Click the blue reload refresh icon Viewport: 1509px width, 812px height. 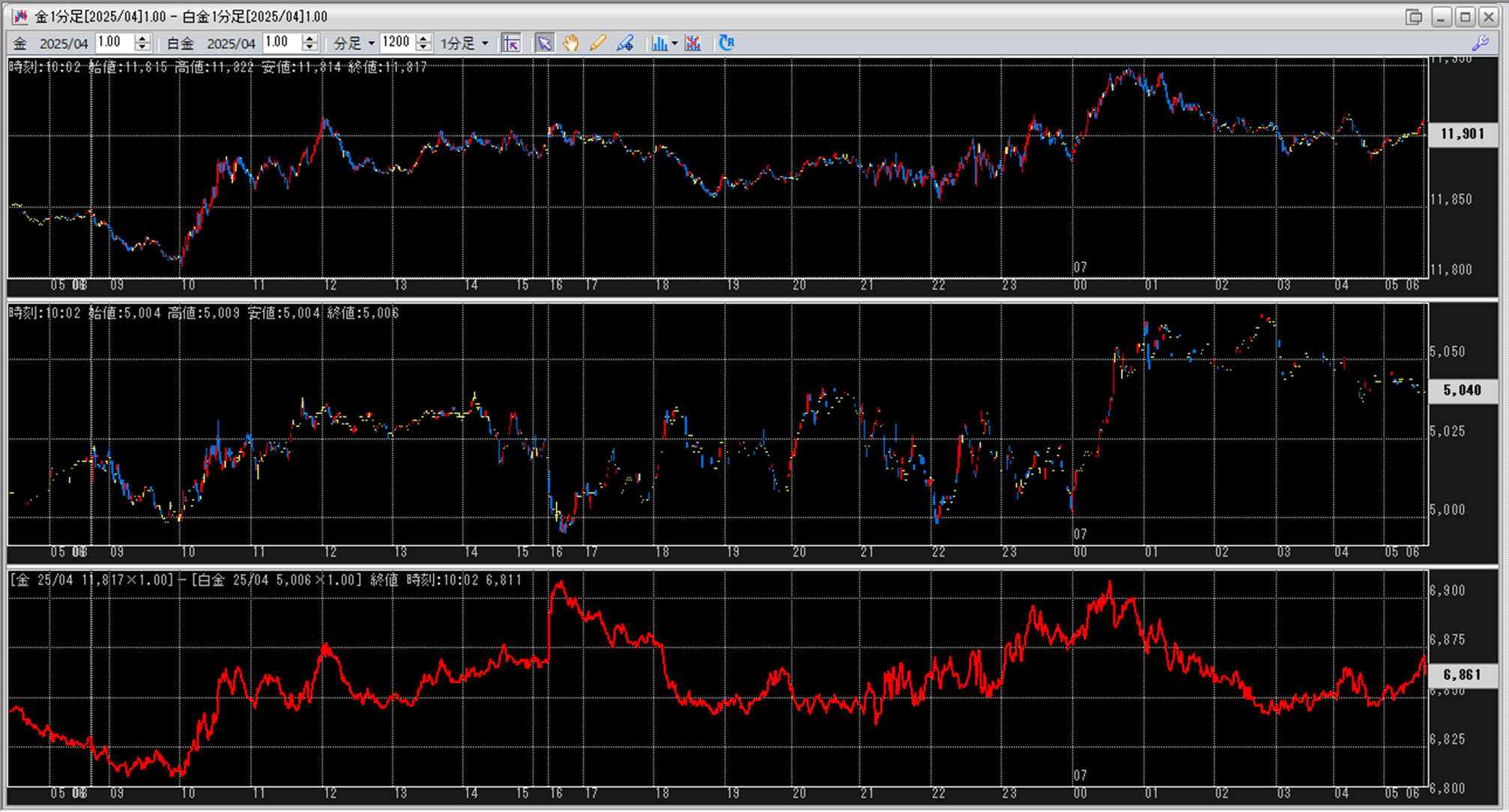click(726, 43)
